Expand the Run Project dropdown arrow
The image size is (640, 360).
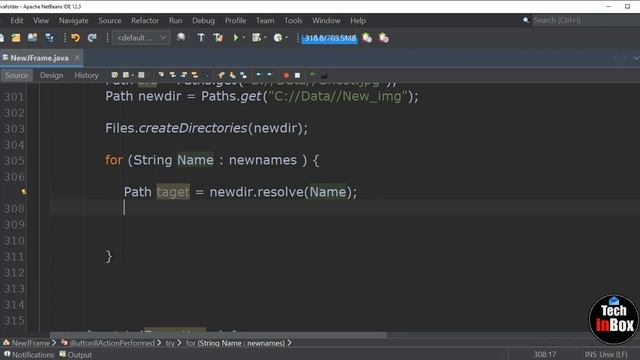tap(244, 38)
